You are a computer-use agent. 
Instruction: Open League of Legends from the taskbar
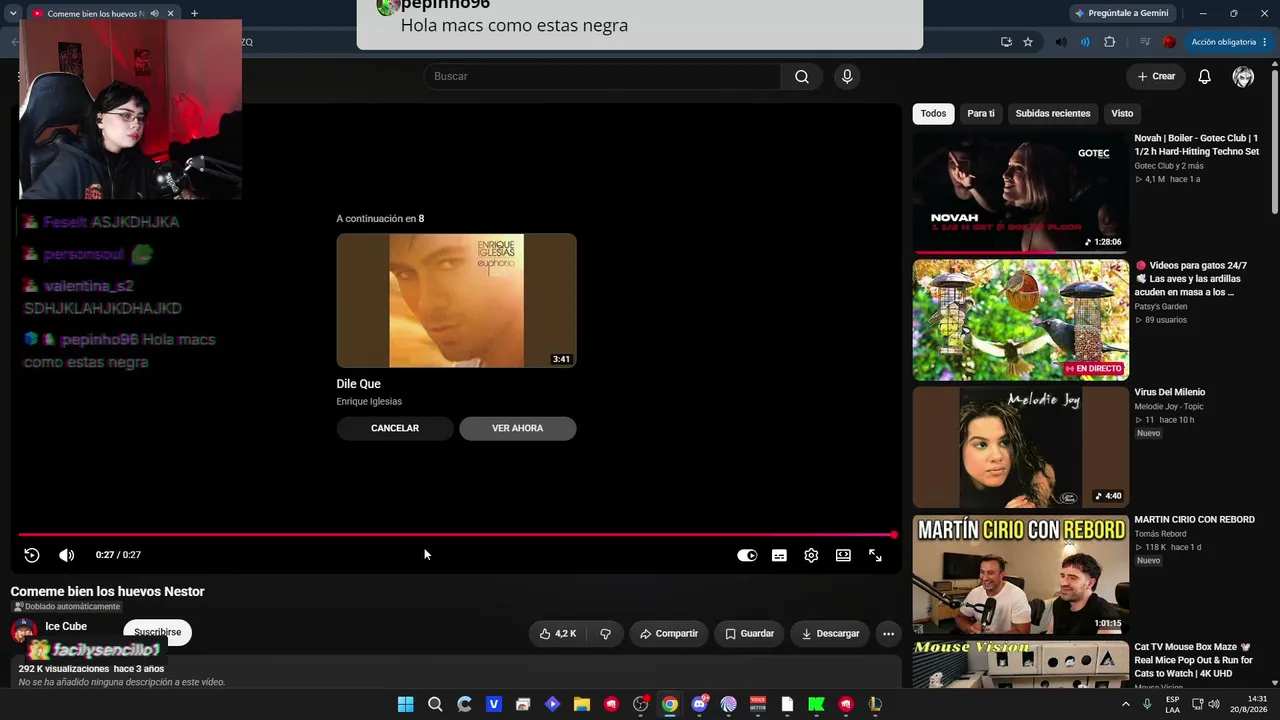875,704
